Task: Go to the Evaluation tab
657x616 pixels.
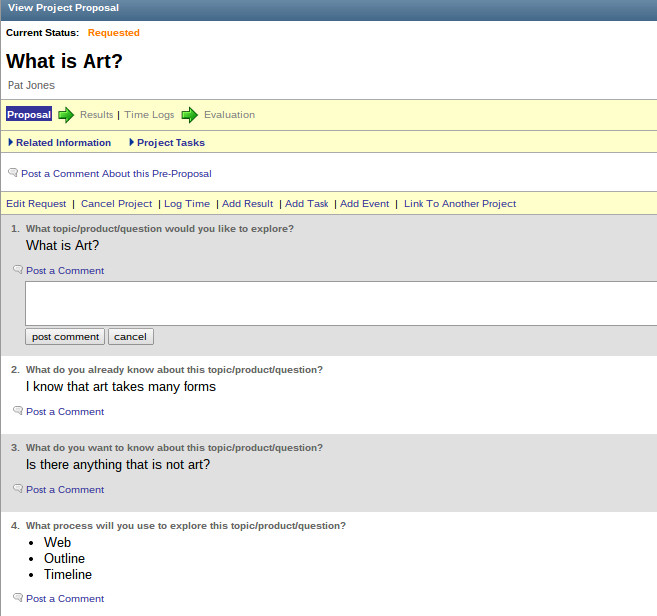Action: 229,115
